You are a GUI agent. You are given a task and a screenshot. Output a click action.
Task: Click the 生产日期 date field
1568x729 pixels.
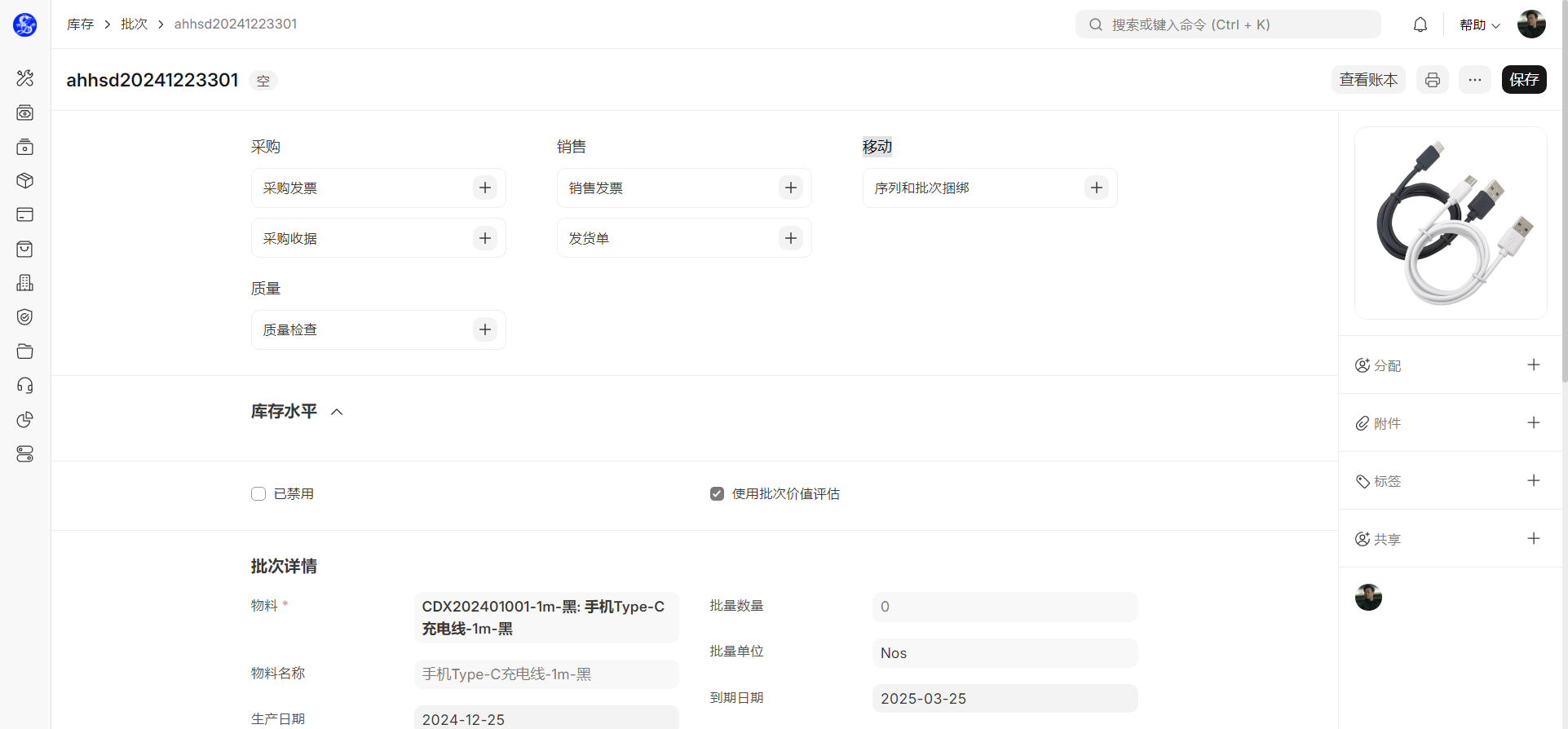point(546,717)
